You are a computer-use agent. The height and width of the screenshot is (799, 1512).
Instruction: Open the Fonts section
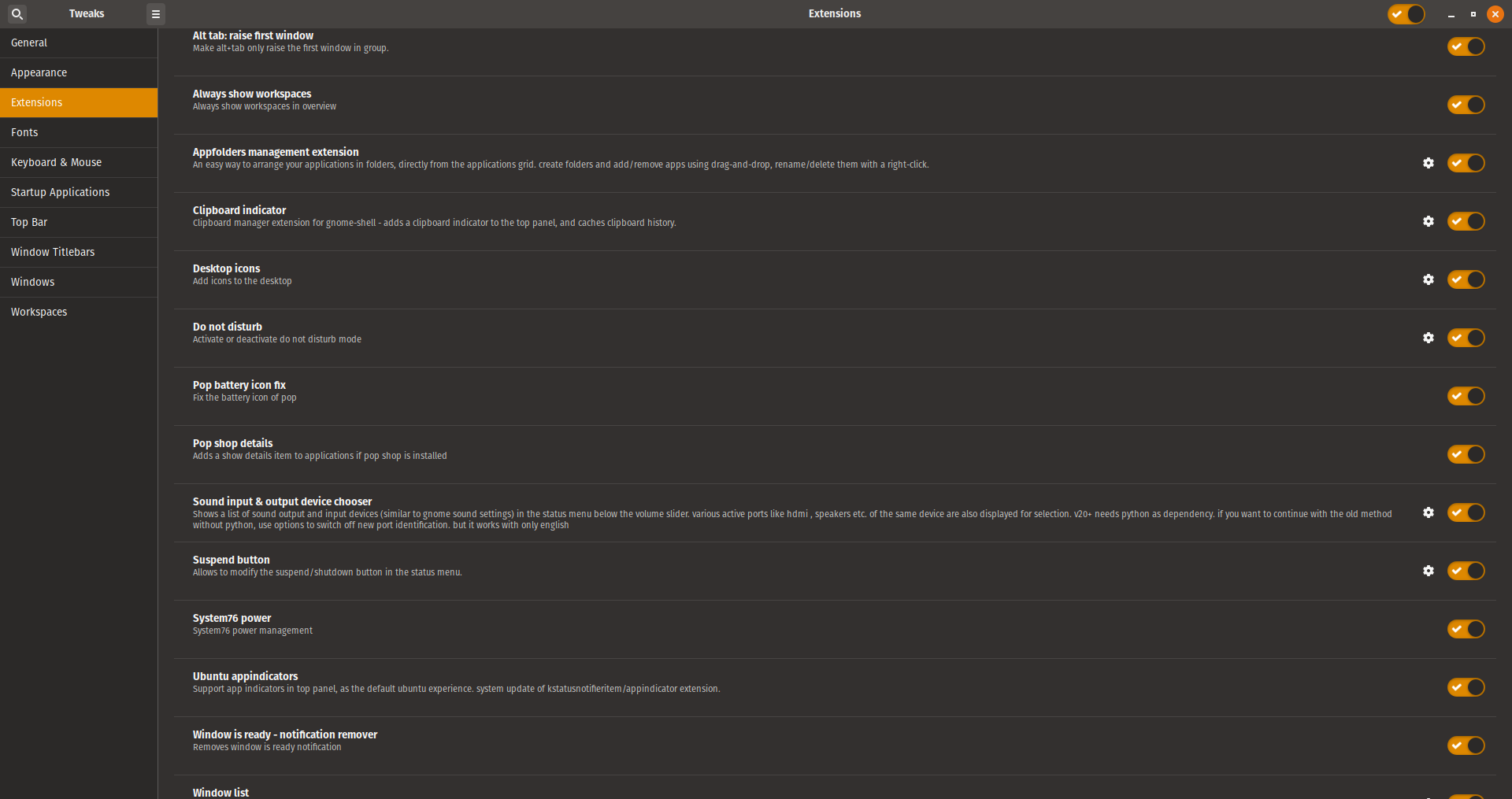pyautogui.click(x=79, y=133)
